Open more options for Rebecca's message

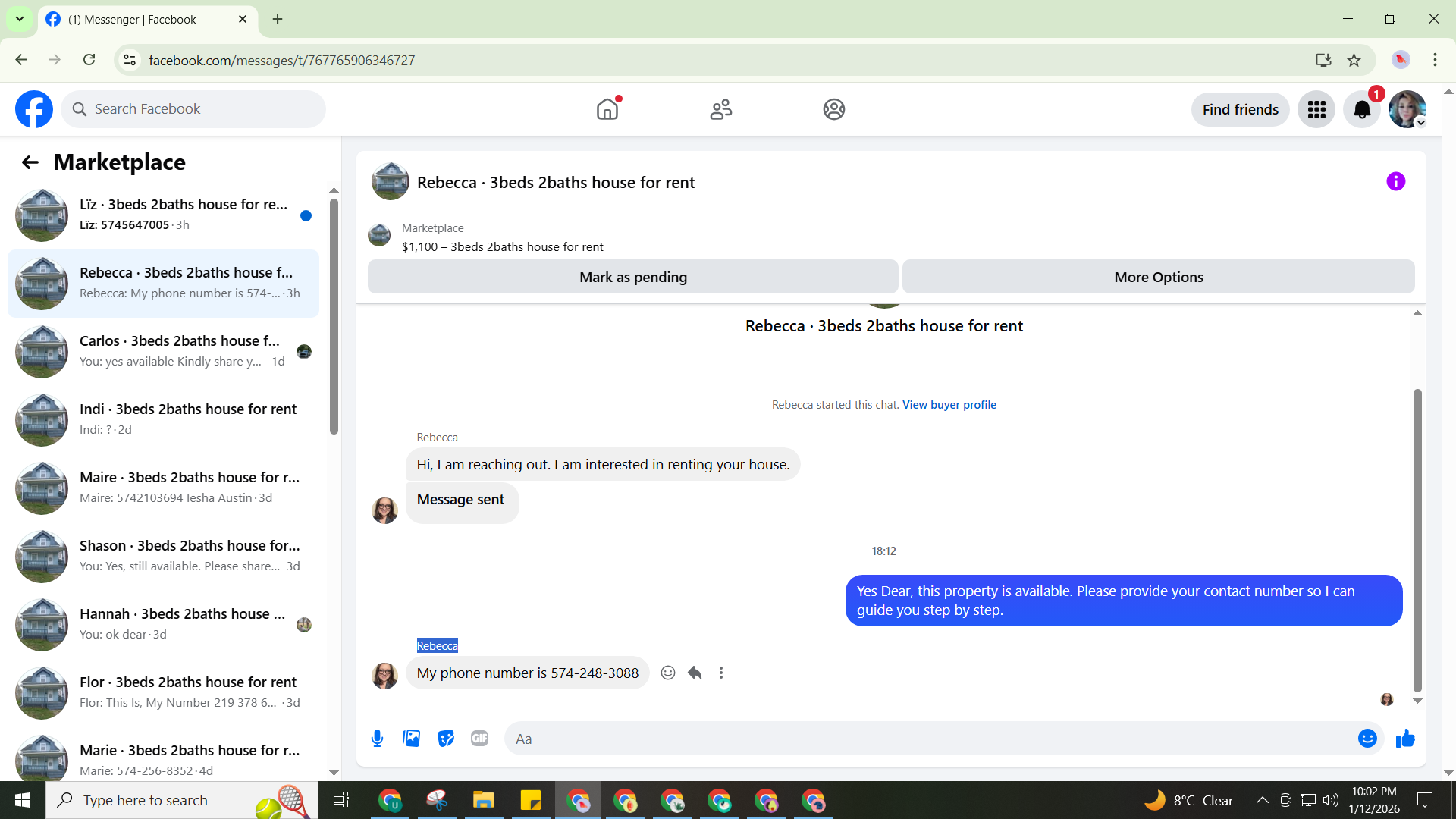tap(721, 673)
